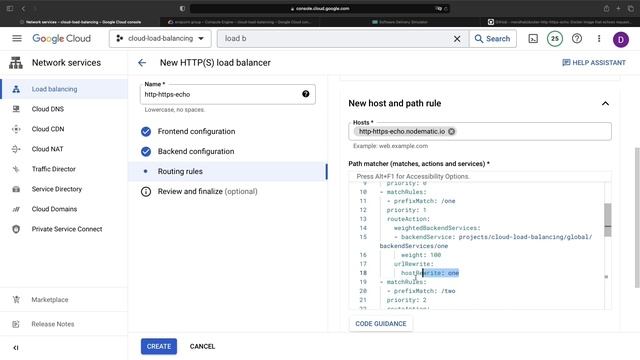Open Marketplace in the sidebar
Screen dimensions: 640x360
[64, 300]
